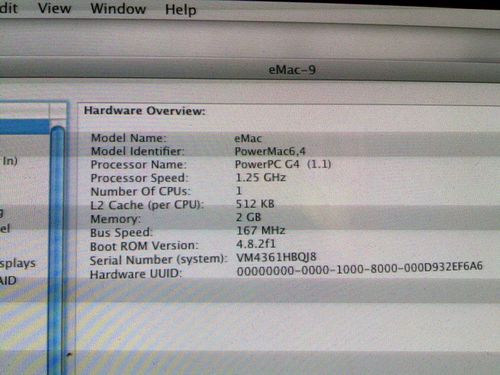Open the partially visible Edit menu
Screen dimensions: 500x375
[x=8, y=7]
